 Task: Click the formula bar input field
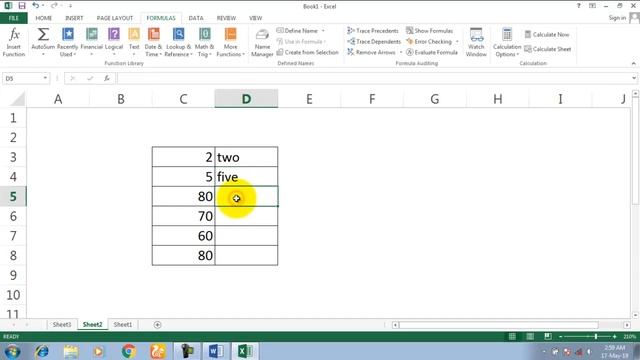[x=373, y=78]
